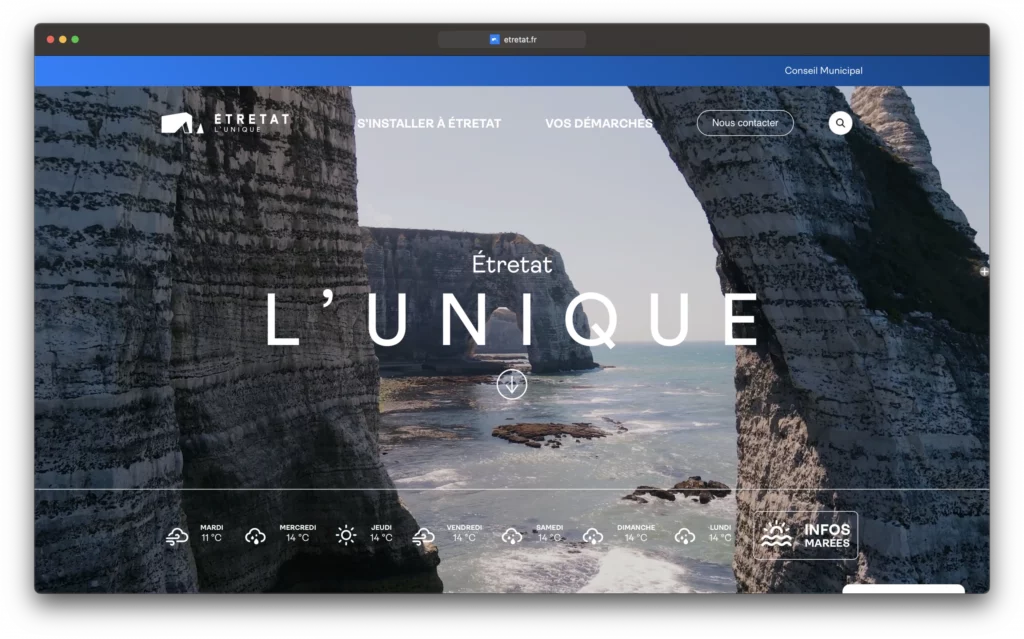Click the Lundi rain cloud icon
Image resolution: width=1024 pixels, height=639 pixels.
[685, 536]
